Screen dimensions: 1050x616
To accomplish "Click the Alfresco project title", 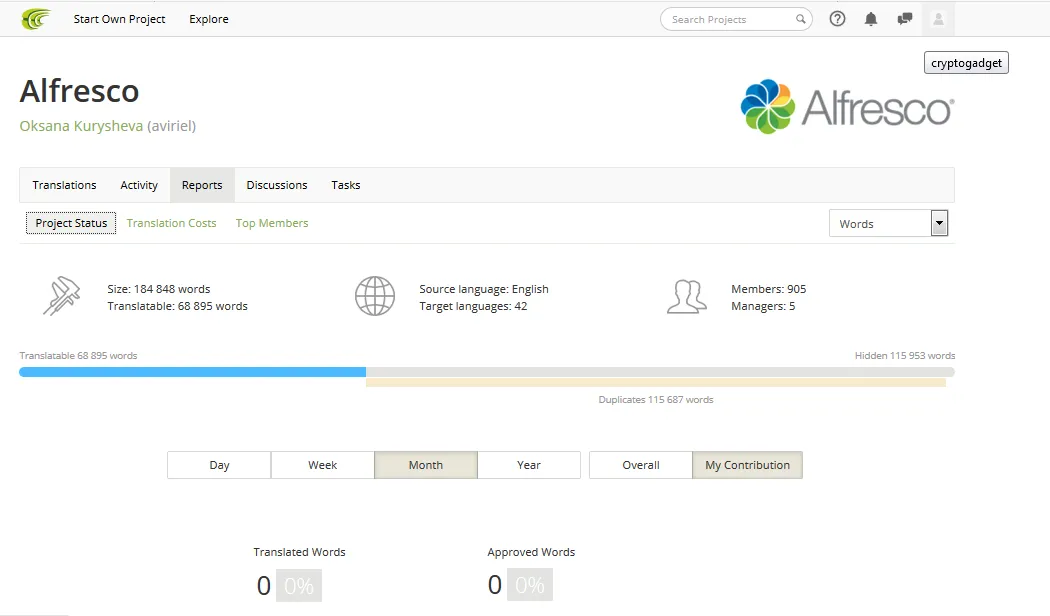I will pos(79,91).
